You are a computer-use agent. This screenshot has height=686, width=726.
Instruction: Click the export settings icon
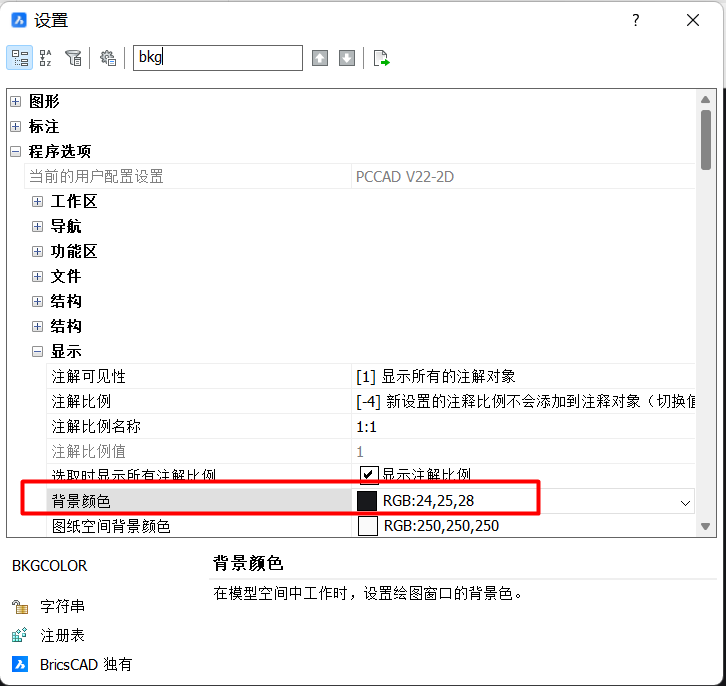(x=381, y=58)
